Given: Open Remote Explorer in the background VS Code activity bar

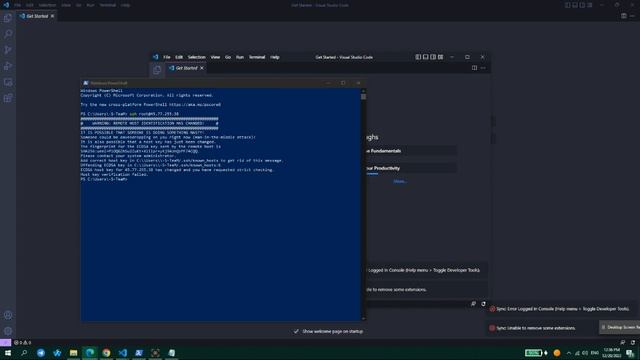Looking at the screenshot, I should point(8,82).
